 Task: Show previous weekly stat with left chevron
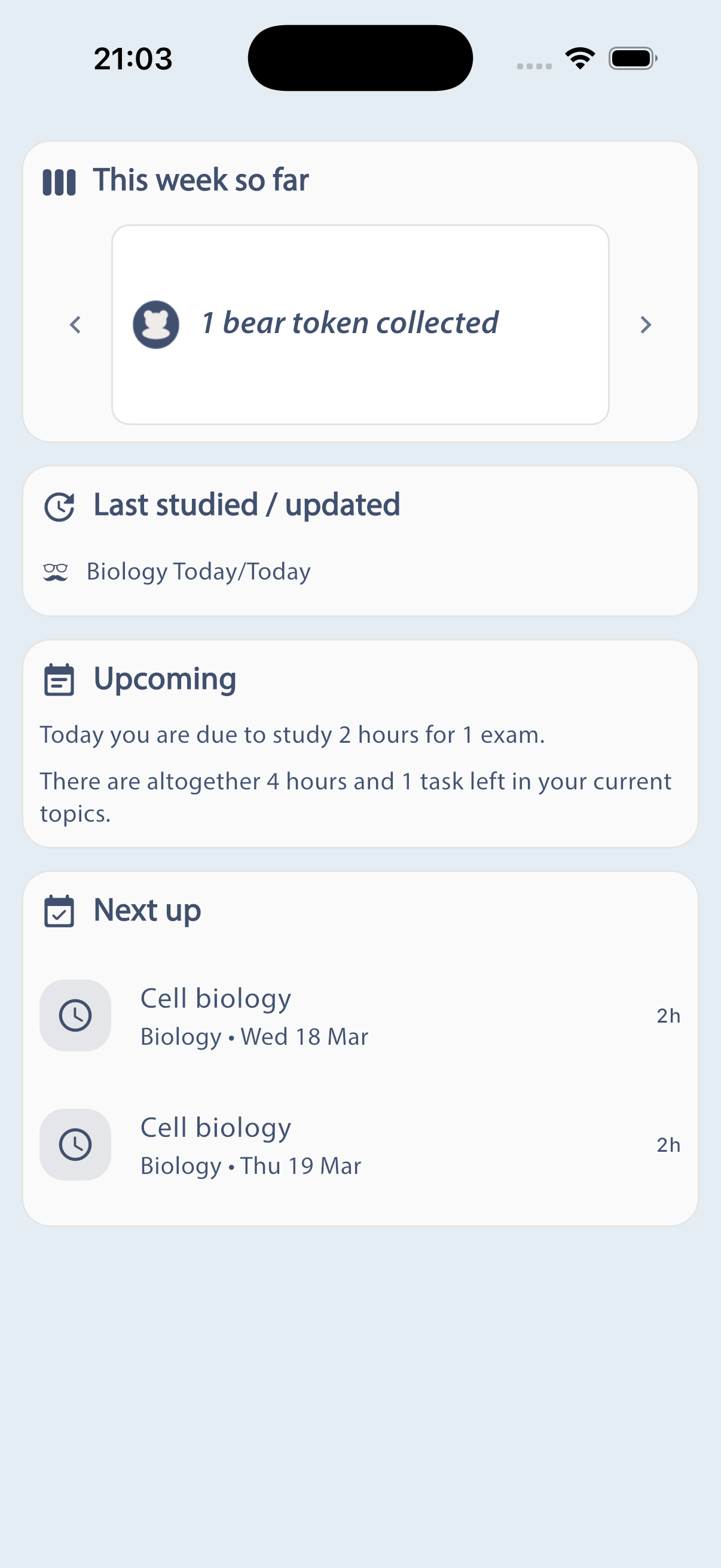(x=75, y=325)
